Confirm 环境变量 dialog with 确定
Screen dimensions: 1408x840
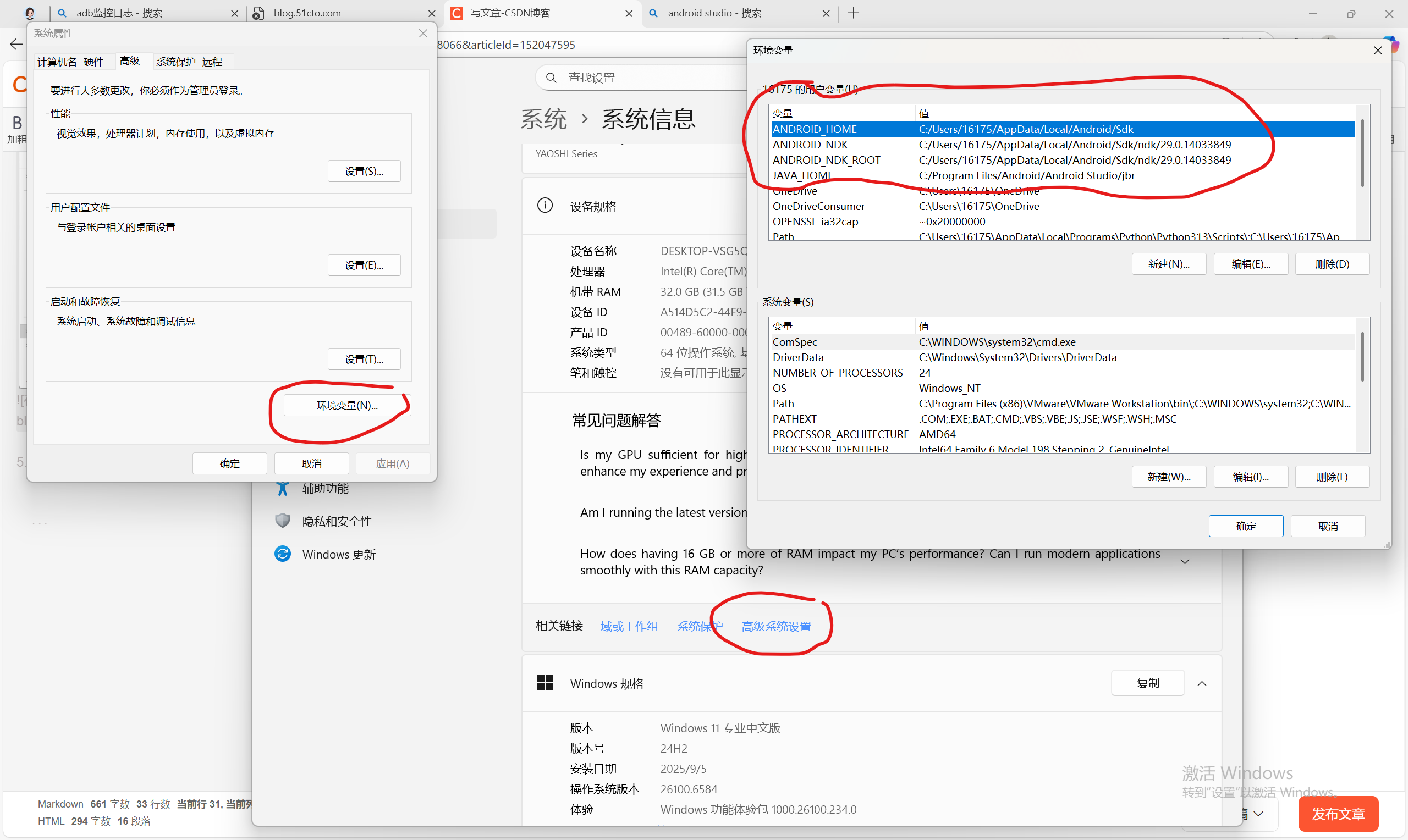[x=1246, y=526]
